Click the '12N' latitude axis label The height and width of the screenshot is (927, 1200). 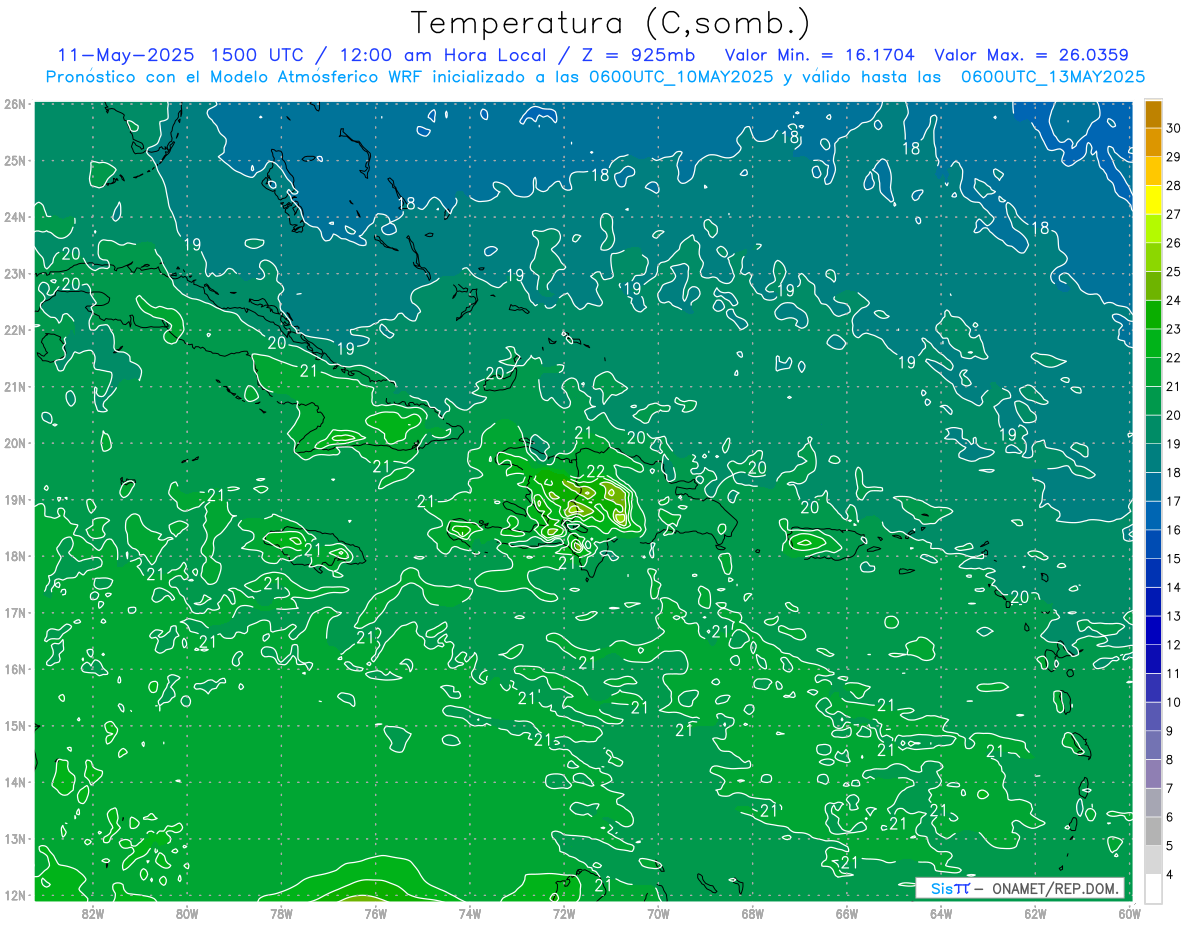15,895
